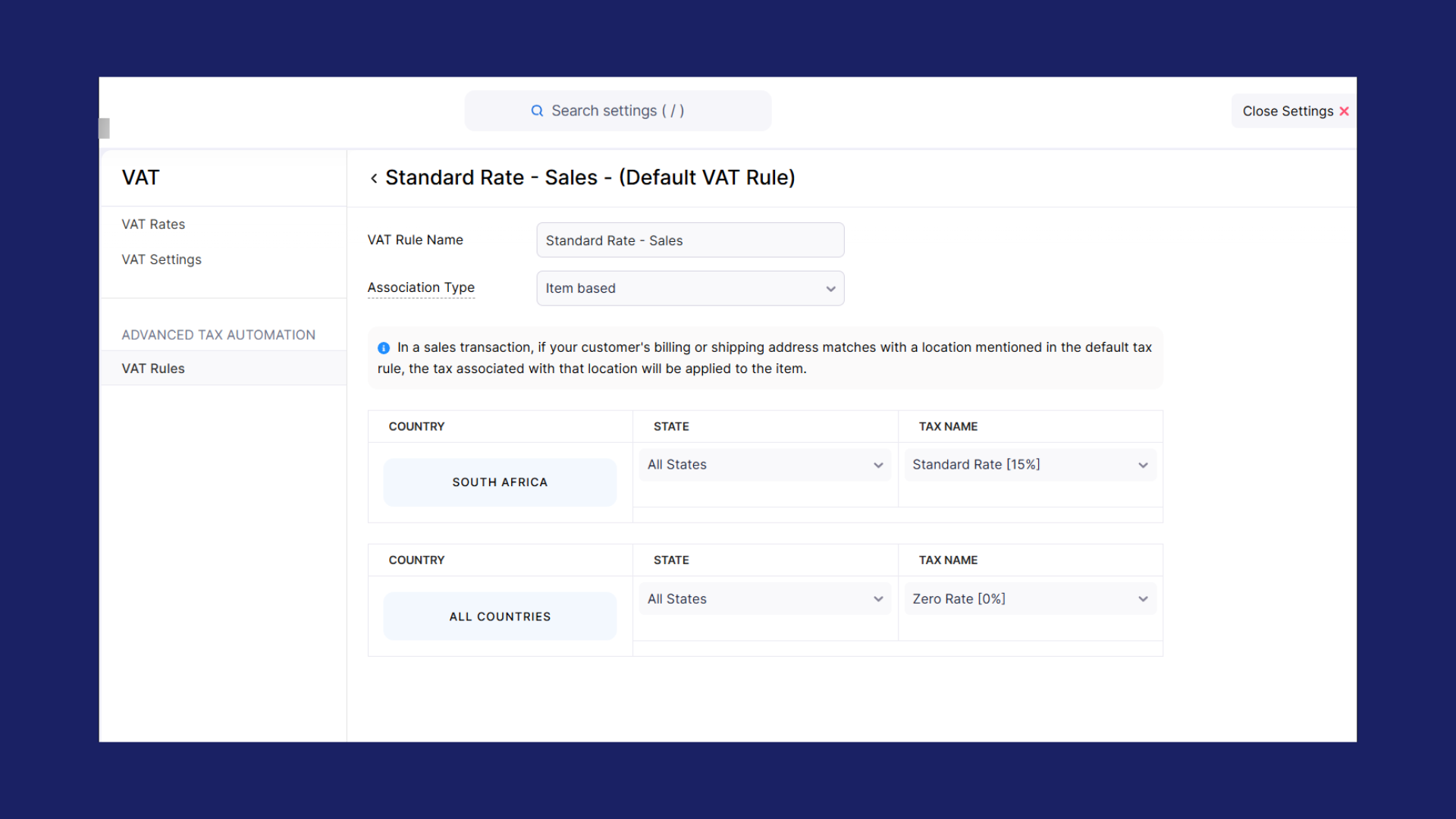1456x819 pixels.
Task: Focus the Search settings field
Action: pyautogui.click(x=617, y=111)
